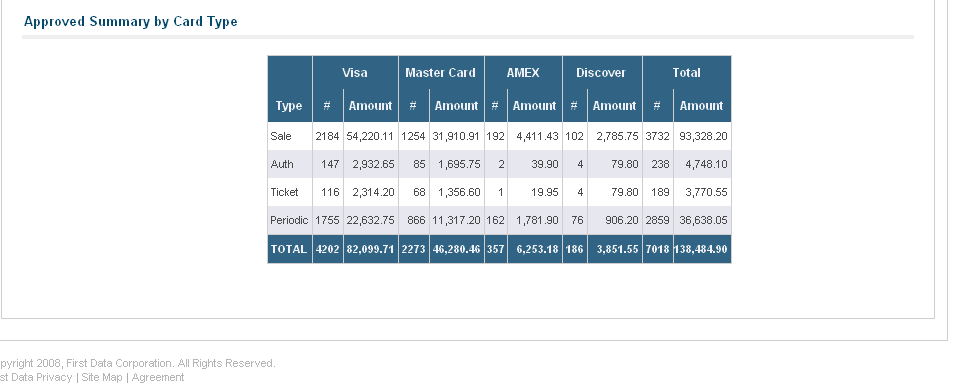957x387 pixels.
Task: Click the Total column header
Action: coord(686,73)
